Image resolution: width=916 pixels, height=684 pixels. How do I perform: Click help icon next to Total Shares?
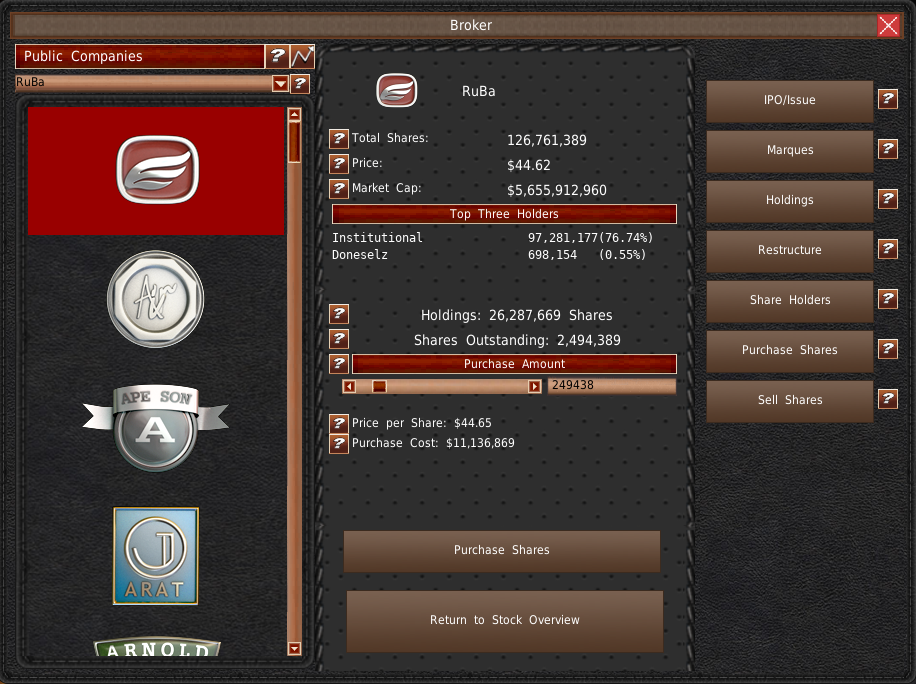(339, 139)
